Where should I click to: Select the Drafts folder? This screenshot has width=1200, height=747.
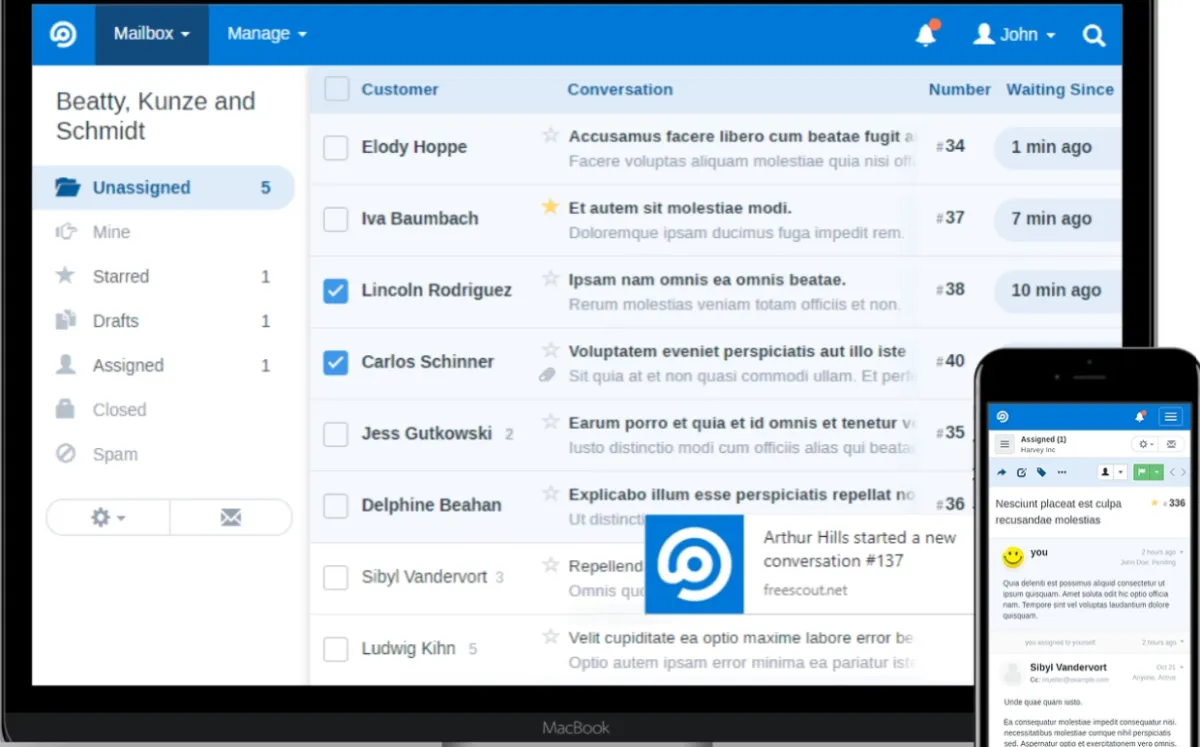coord(164,321)
